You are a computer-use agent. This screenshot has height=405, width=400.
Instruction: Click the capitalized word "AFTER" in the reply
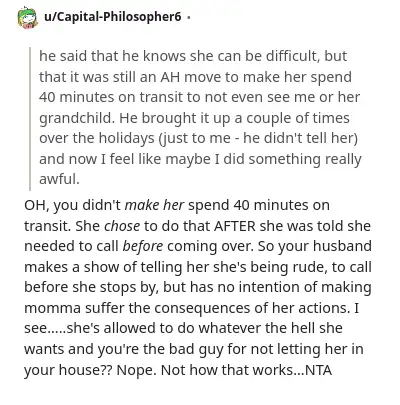(x=235, y=226)
